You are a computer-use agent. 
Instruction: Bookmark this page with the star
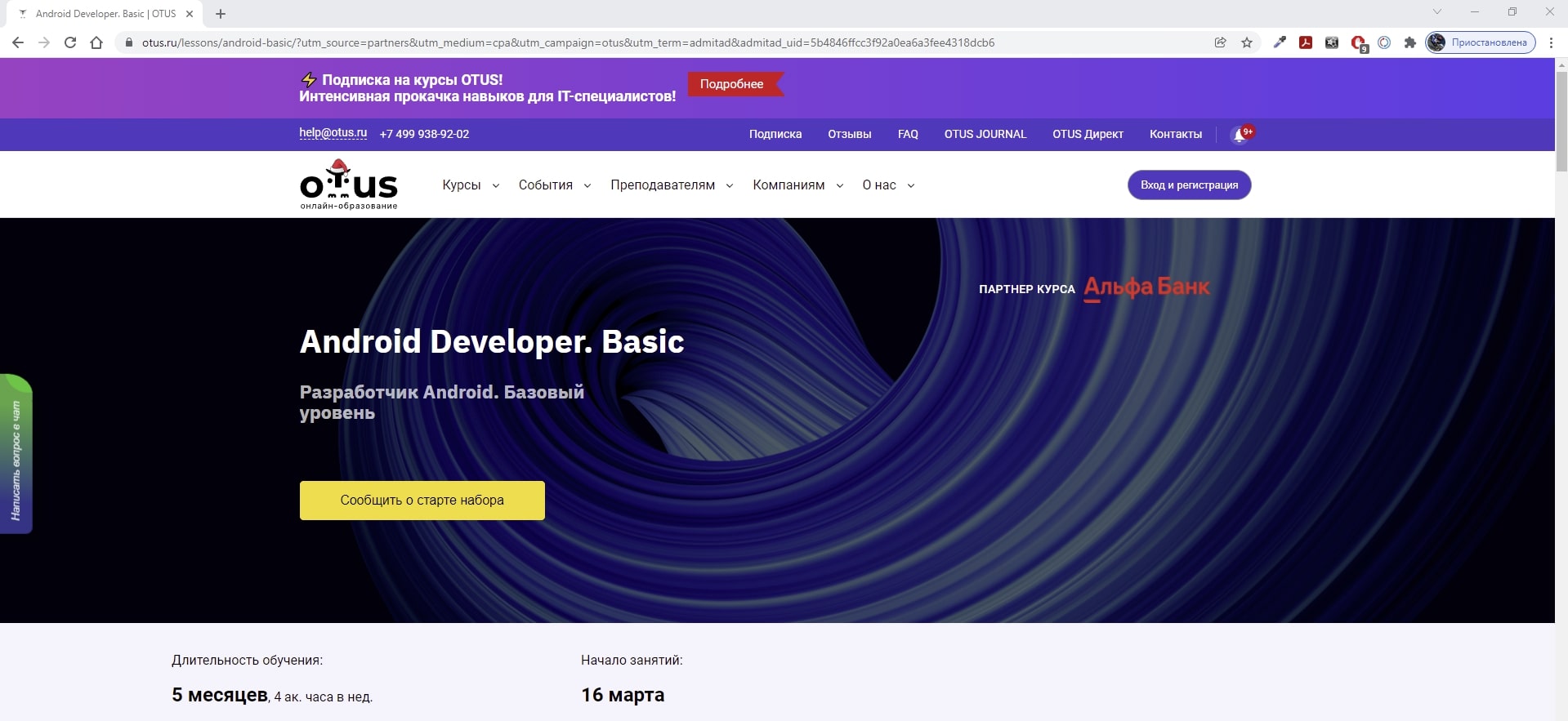1247,42
